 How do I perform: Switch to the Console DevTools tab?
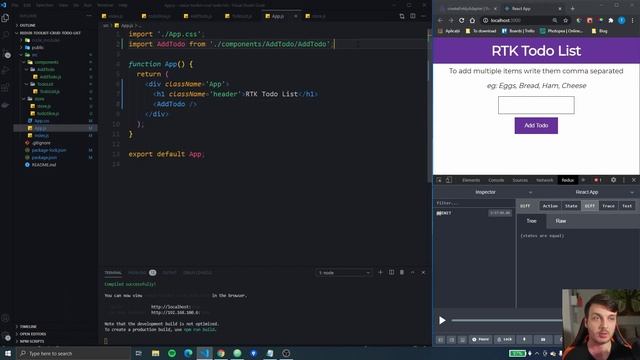click(x=496, y=180)
